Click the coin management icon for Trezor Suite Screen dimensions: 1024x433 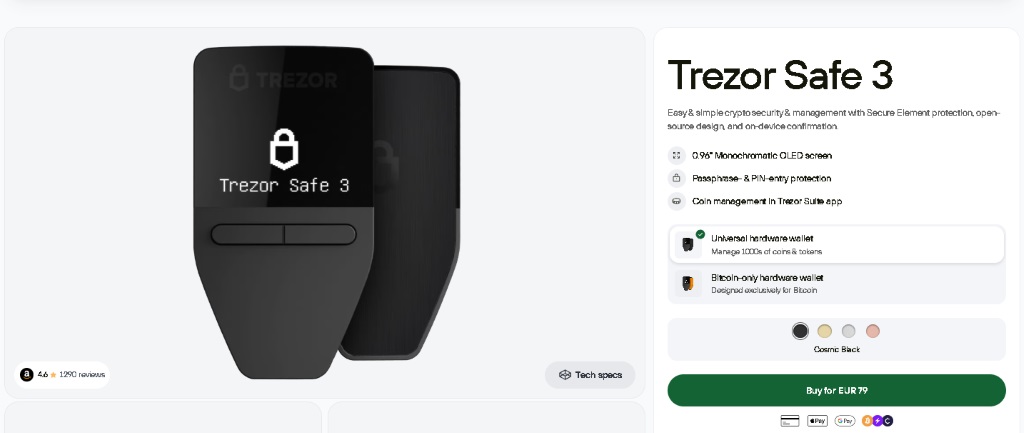point(677,201)
